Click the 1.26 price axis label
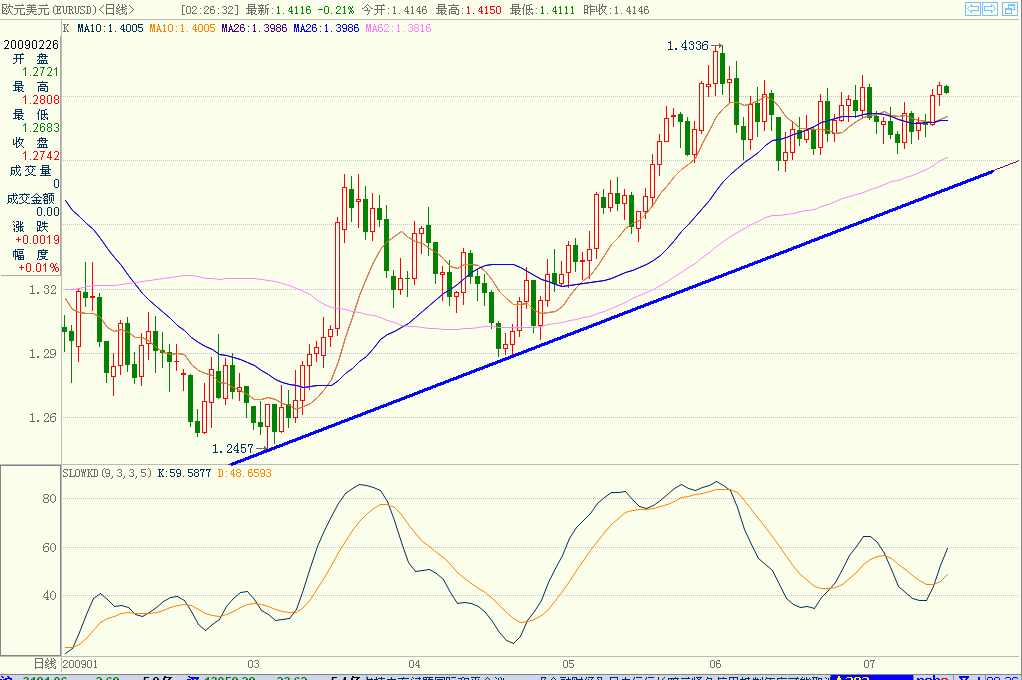1022x680 pixels. (x=43, y=417)
